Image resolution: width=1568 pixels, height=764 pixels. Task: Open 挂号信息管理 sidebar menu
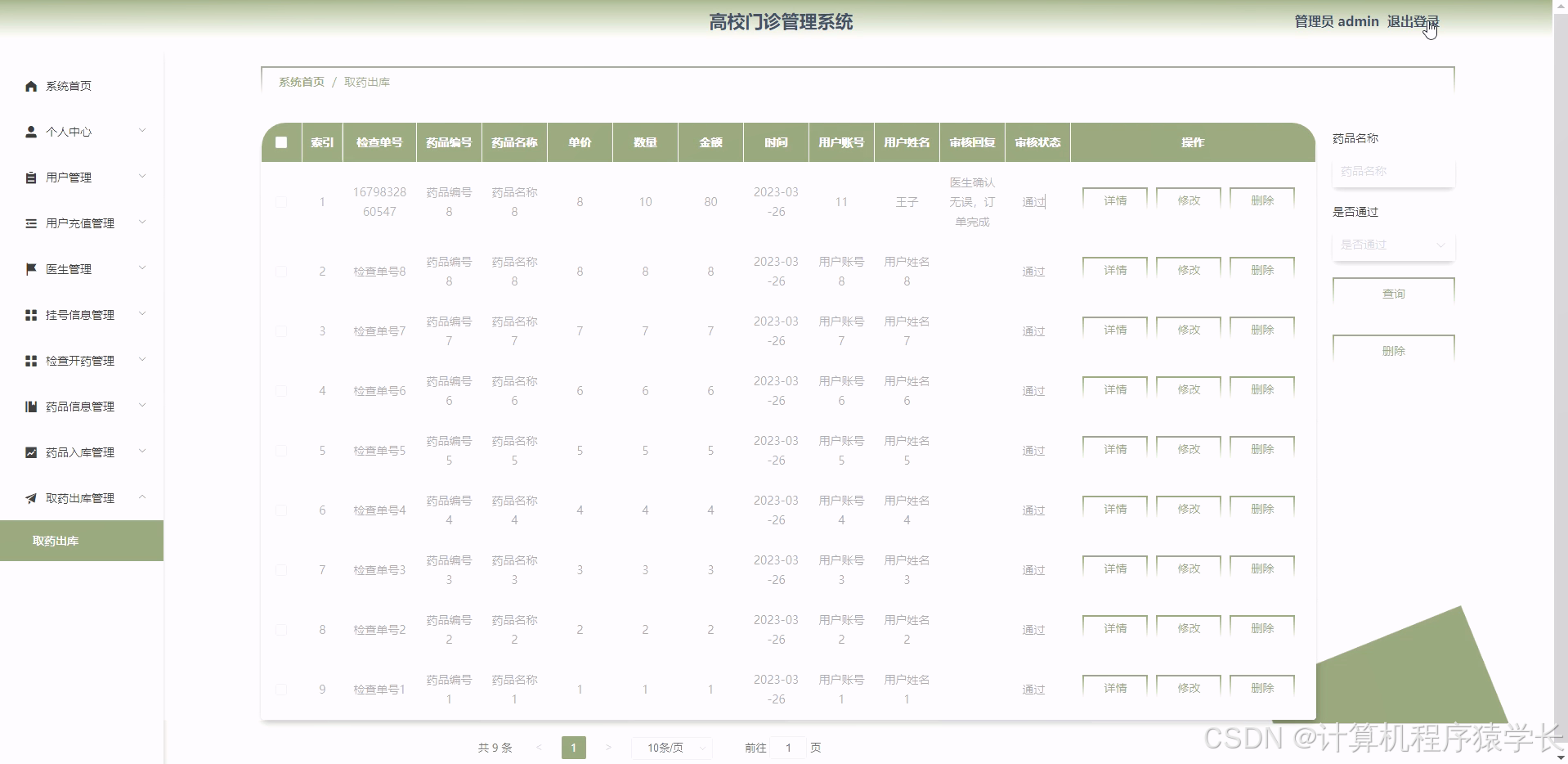coord(80,315)
